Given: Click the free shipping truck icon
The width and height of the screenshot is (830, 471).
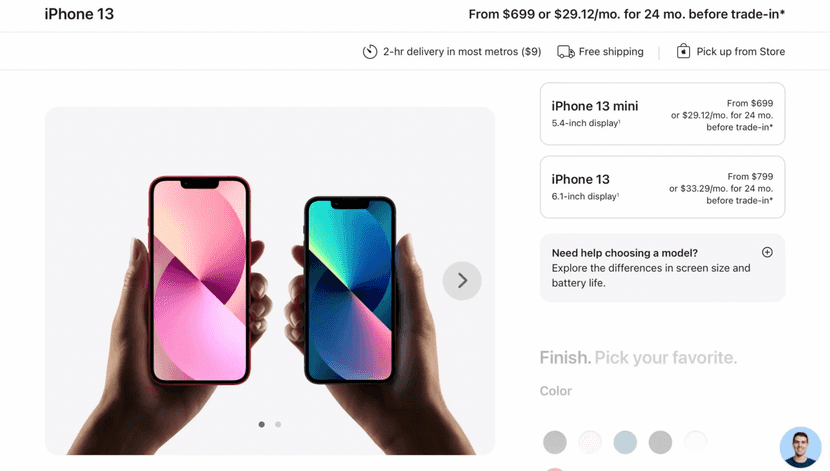Looking at the screenshot, I should [x=565, y=51].
